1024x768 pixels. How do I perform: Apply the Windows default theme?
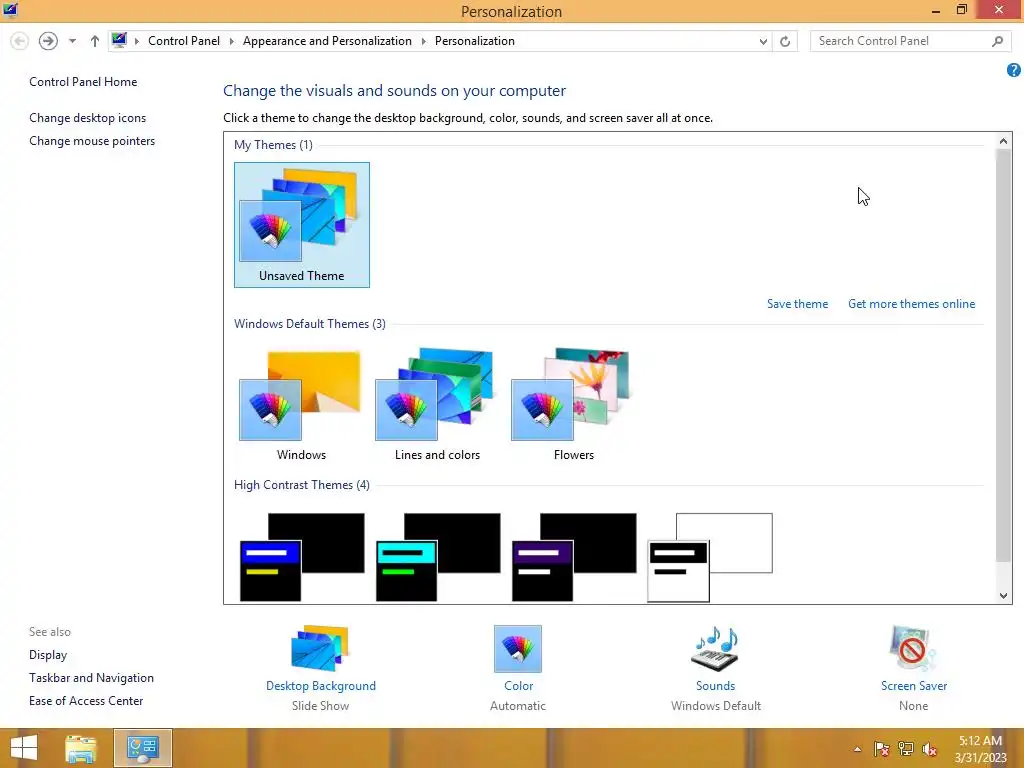[x=301, y=405]
